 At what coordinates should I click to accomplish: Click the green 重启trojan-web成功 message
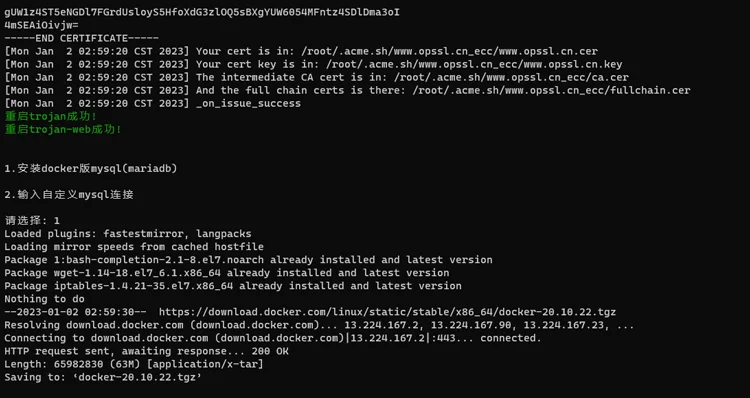pos(63,129)
